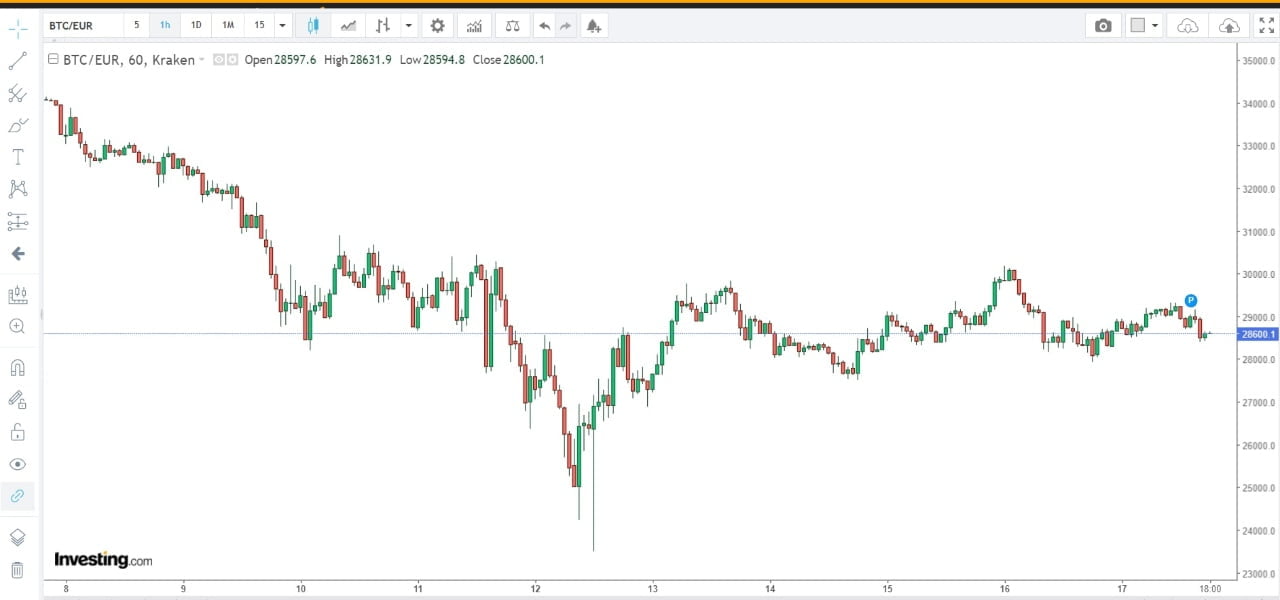This screenshot has width=1280, height=600.
Task: Toggle lock all drawing tools
Action: [x=17, y=432]
